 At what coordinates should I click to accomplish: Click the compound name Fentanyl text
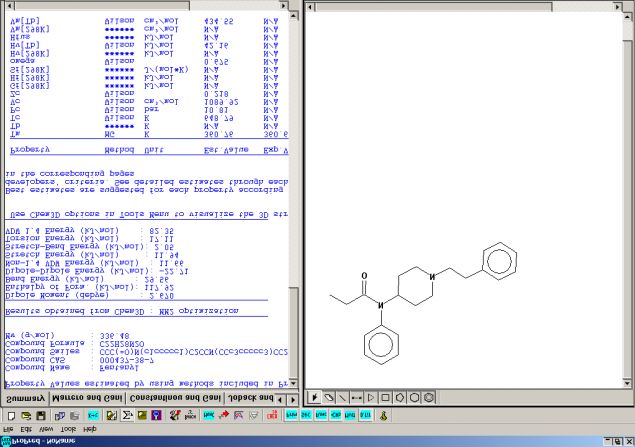119,368
